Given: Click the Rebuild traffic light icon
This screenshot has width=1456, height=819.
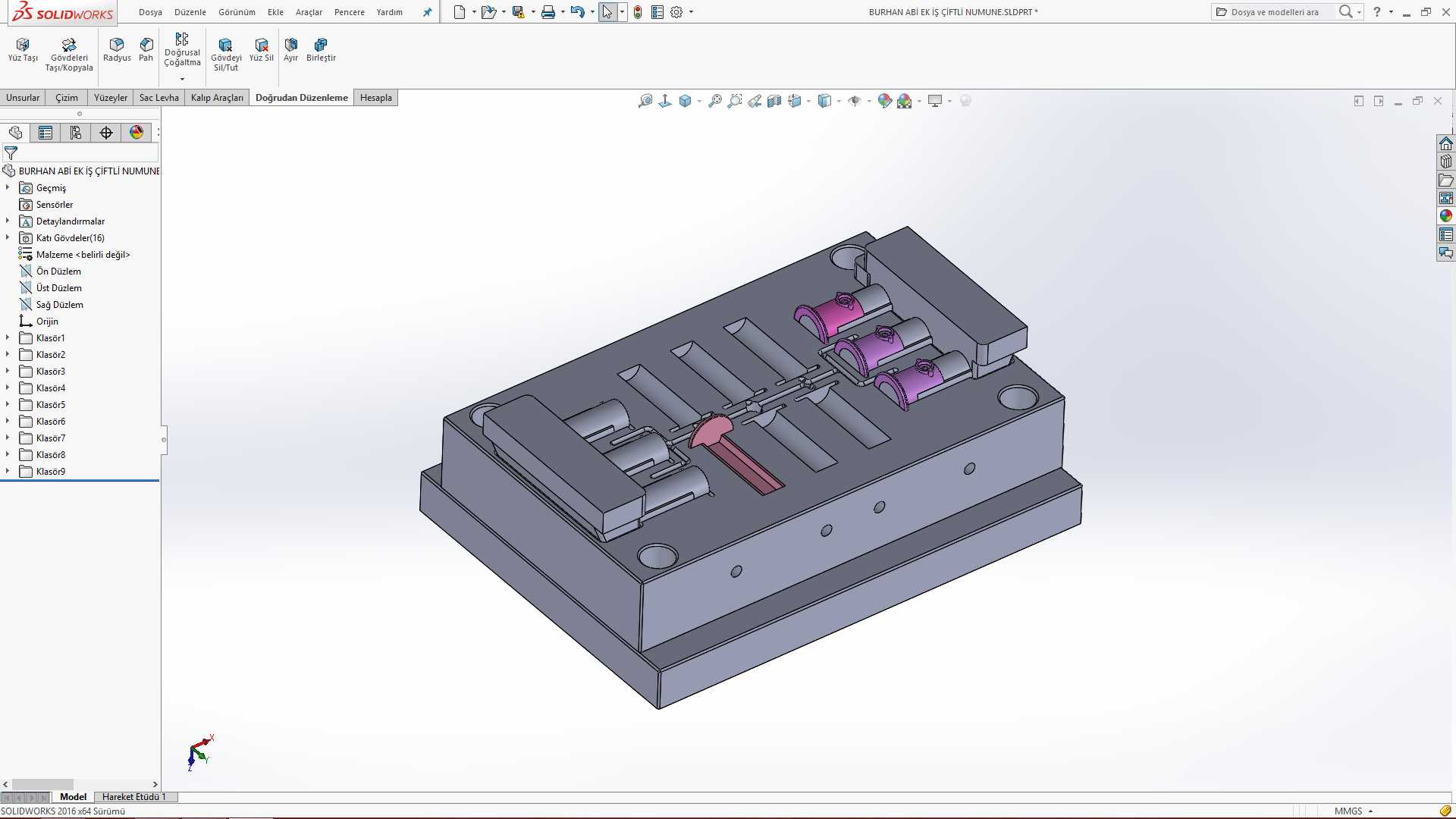Looking at the screenshot, I should [638, 12].
